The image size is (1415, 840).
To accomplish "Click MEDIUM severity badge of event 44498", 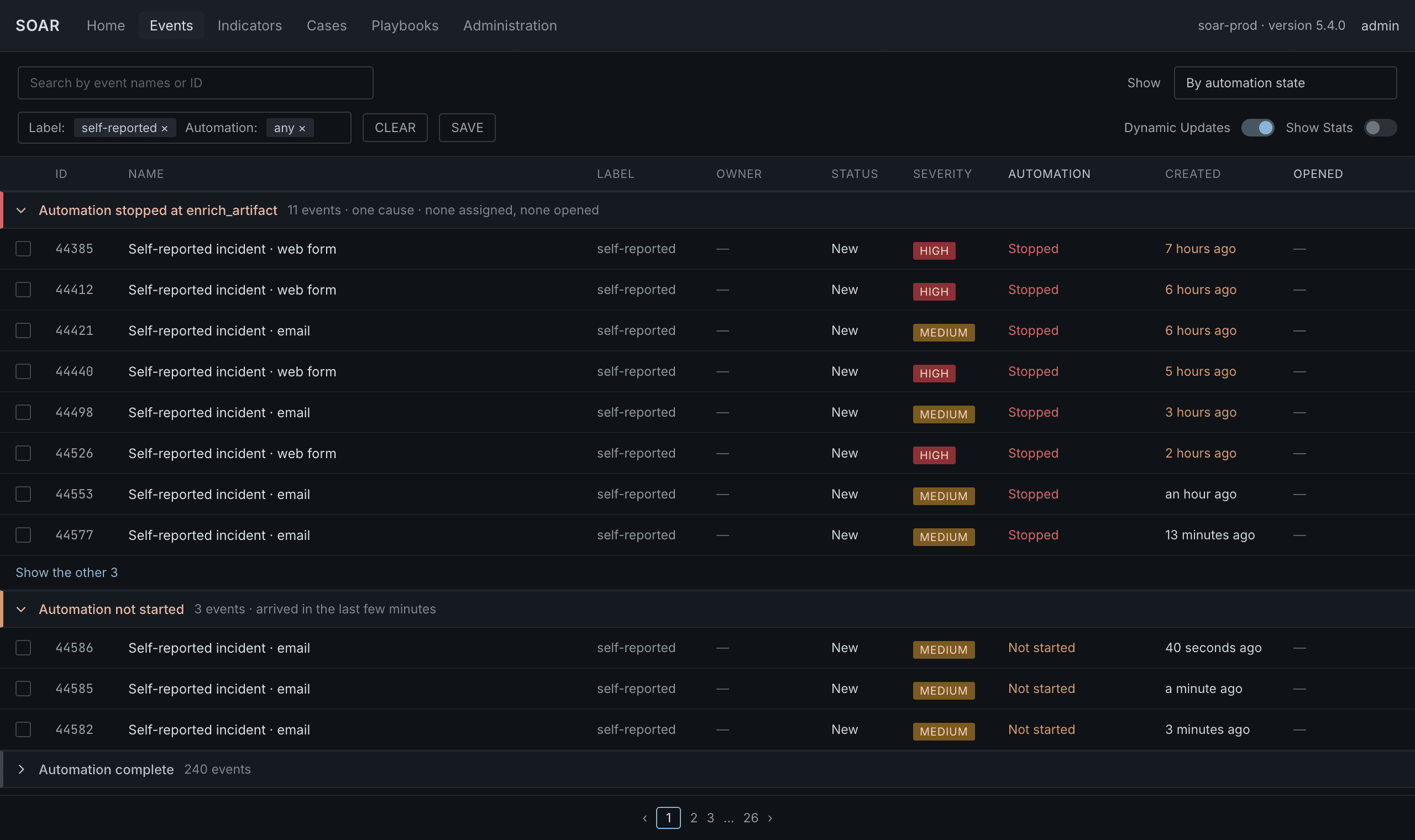I will click(x=944, y=414).
